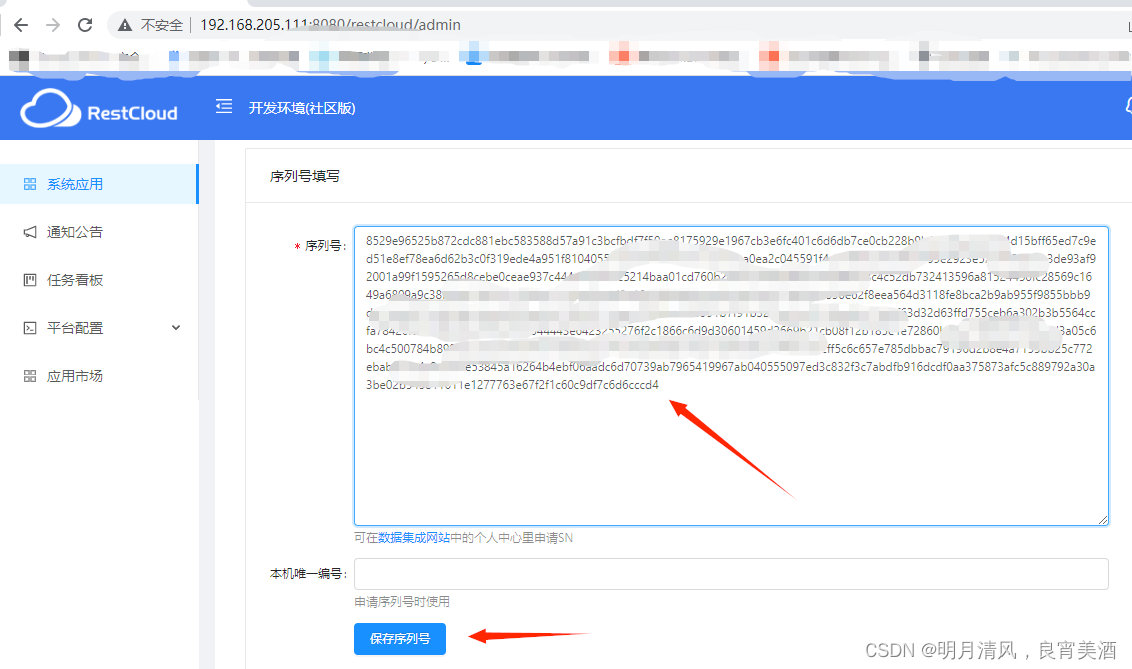The image size is (1132, 669).
Task: Open the 任务看板 kanban board icon
Action: [x=29, y=279]
